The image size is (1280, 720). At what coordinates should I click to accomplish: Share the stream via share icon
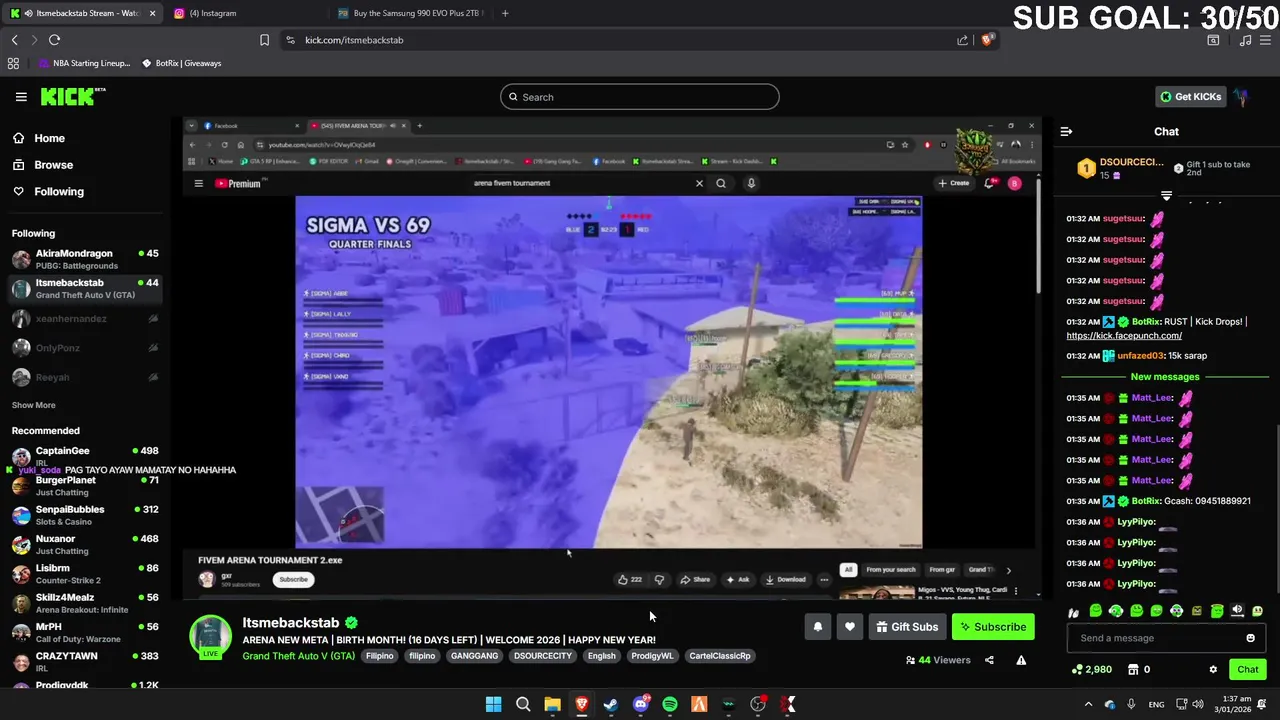[x=989, y=660]
